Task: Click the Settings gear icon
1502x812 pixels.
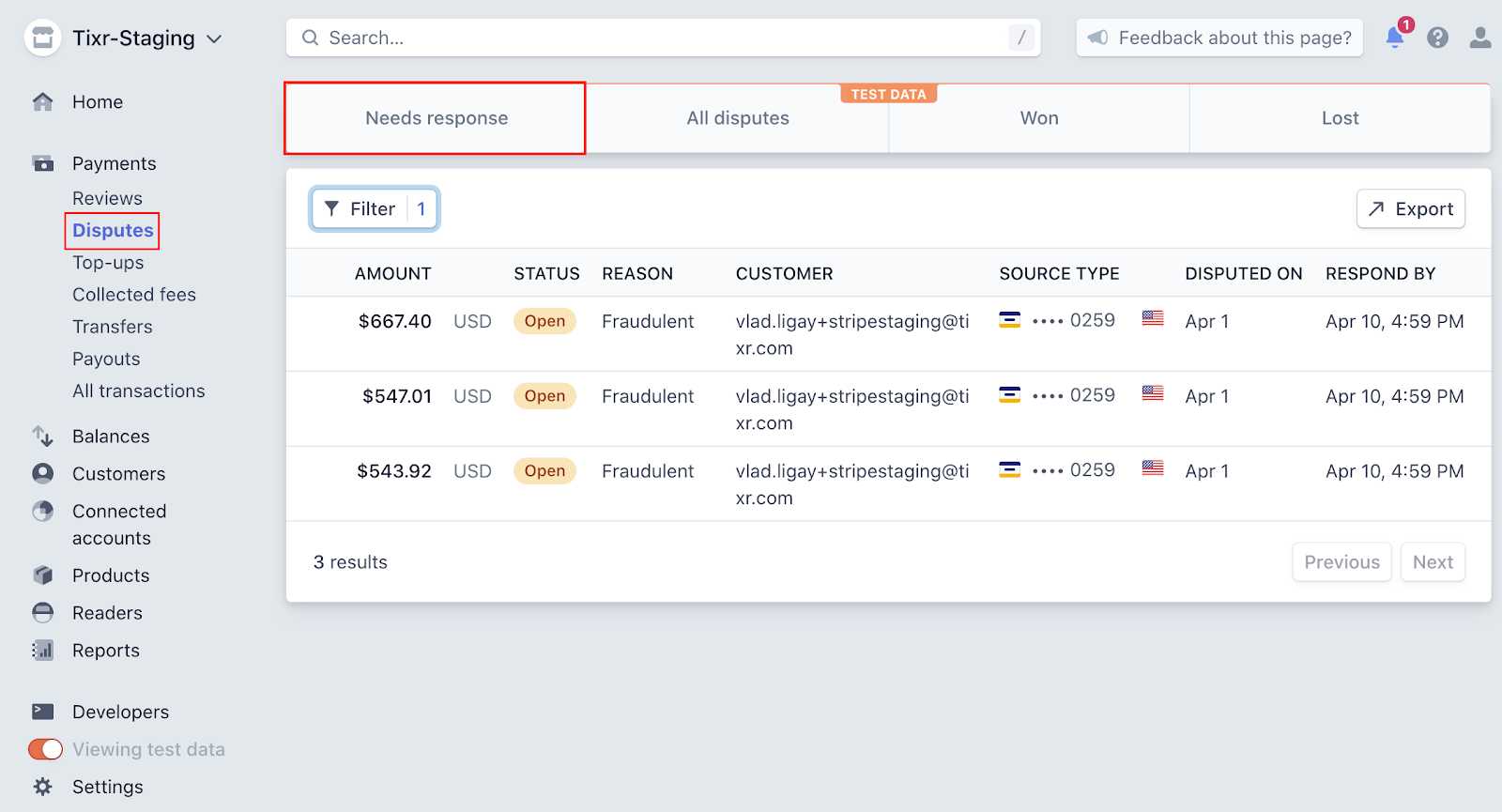Action: (42, 787)
